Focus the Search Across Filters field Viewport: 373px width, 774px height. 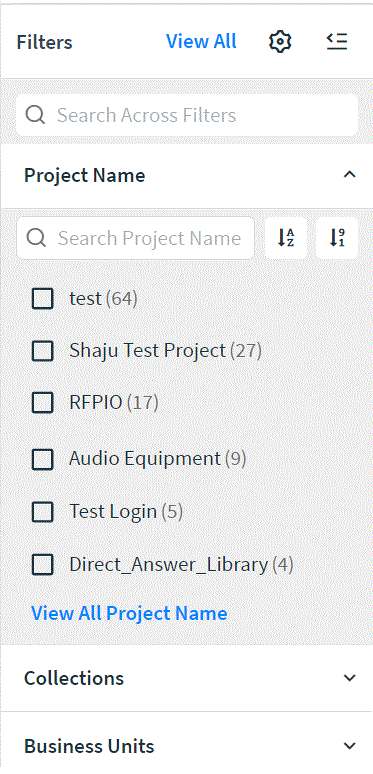pos(186,115)
